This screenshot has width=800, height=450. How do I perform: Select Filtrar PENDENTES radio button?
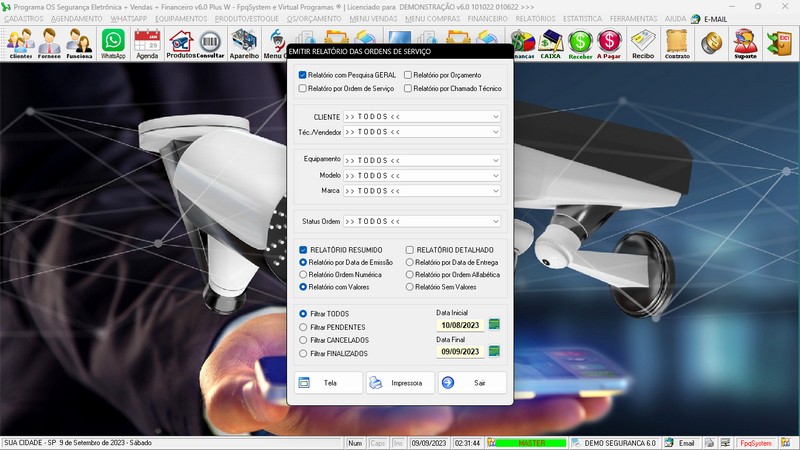click(x=303, y=327)
